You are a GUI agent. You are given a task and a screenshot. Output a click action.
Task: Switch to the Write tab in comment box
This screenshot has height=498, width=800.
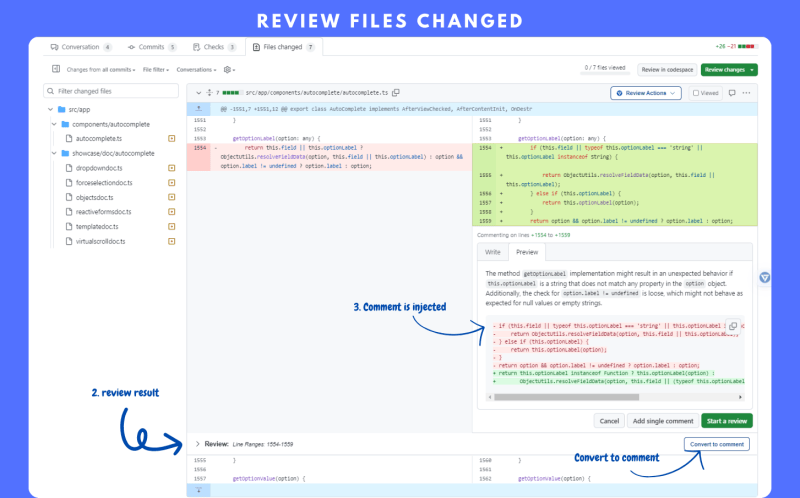point(492,252)
